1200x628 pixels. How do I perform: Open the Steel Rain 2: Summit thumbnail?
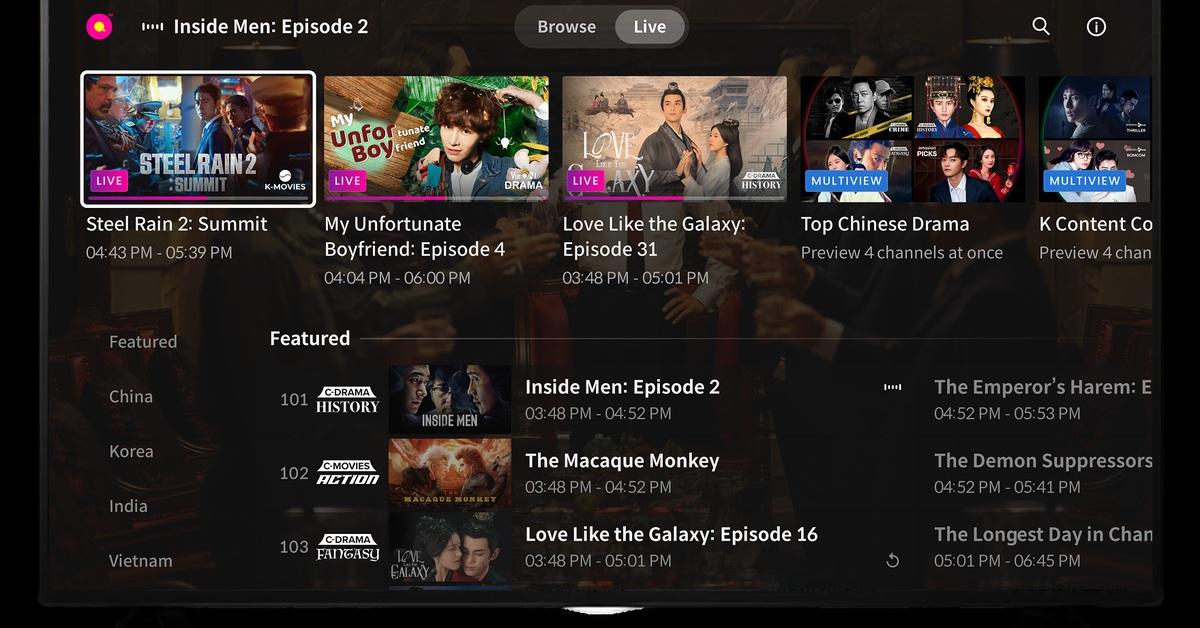tap(198, 139)
